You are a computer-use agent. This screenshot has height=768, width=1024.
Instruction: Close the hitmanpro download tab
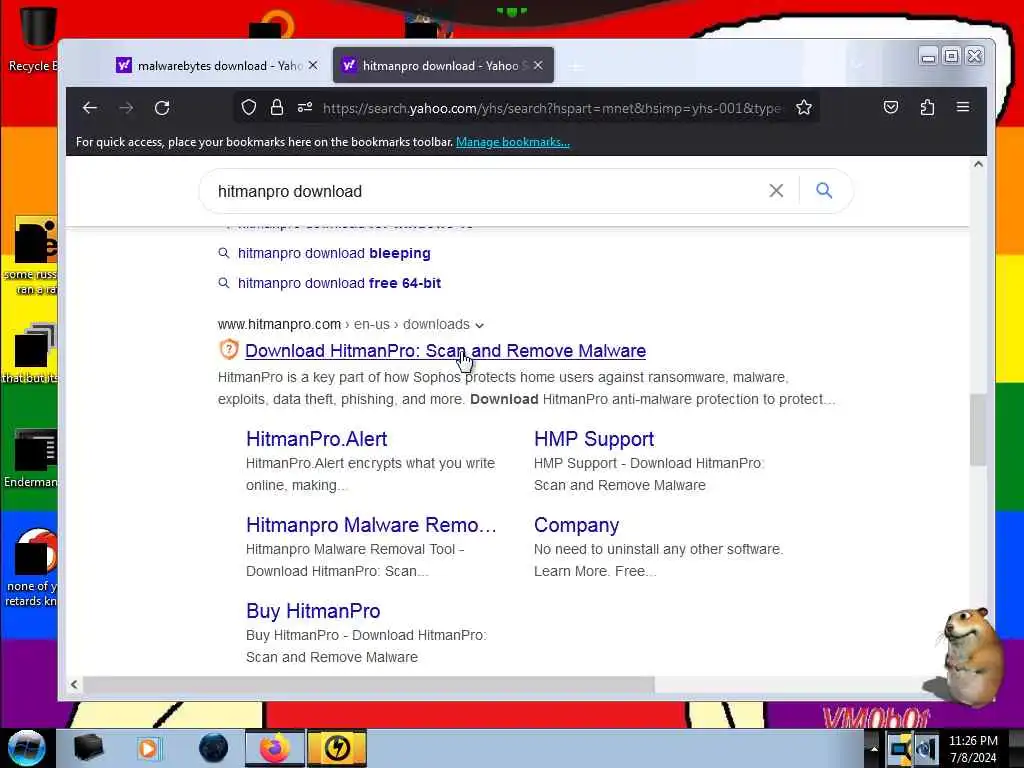[x=538, y=65]
